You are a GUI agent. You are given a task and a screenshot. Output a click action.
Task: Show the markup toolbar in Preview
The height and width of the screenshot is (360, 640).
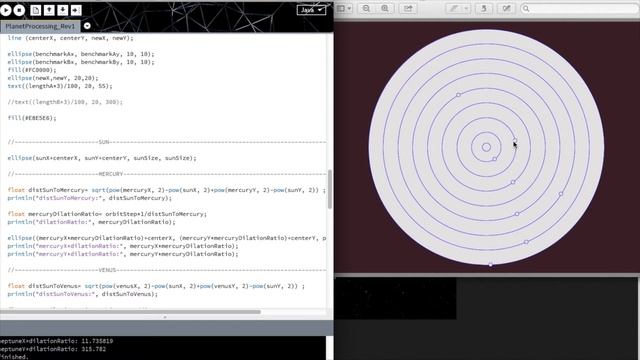506,8
